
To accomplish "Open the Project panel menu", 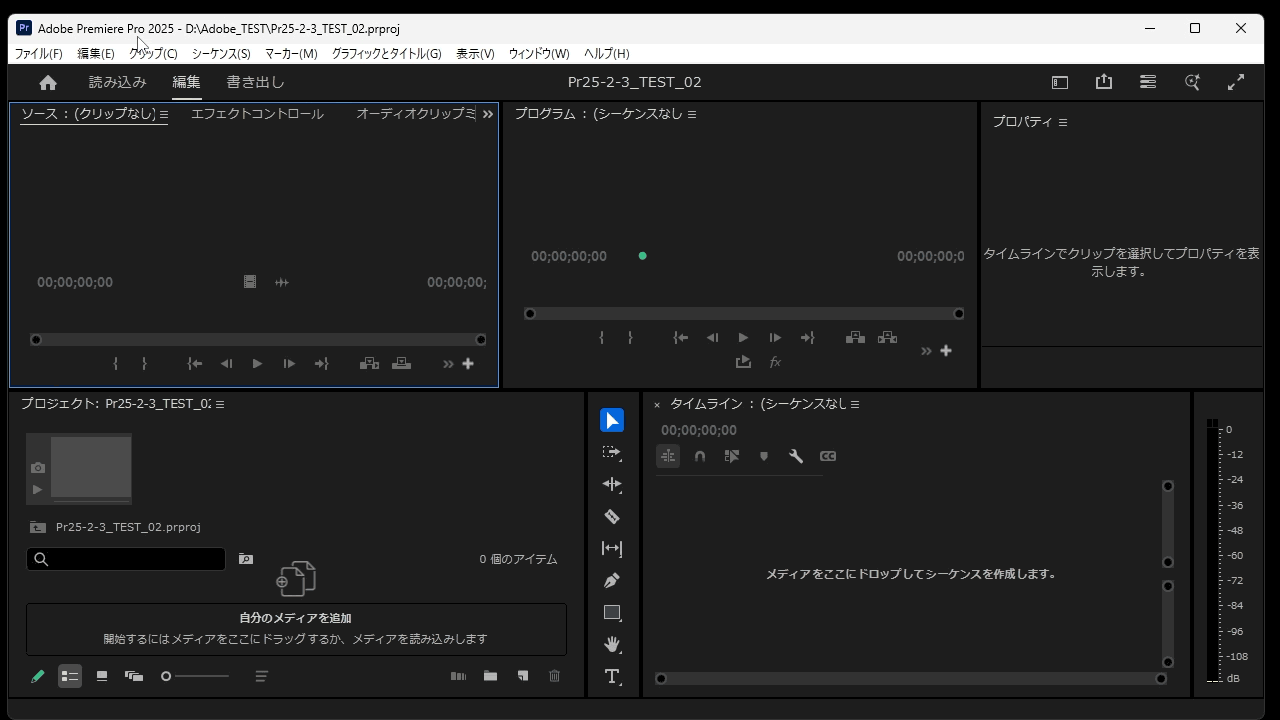I will coord(220,404).
